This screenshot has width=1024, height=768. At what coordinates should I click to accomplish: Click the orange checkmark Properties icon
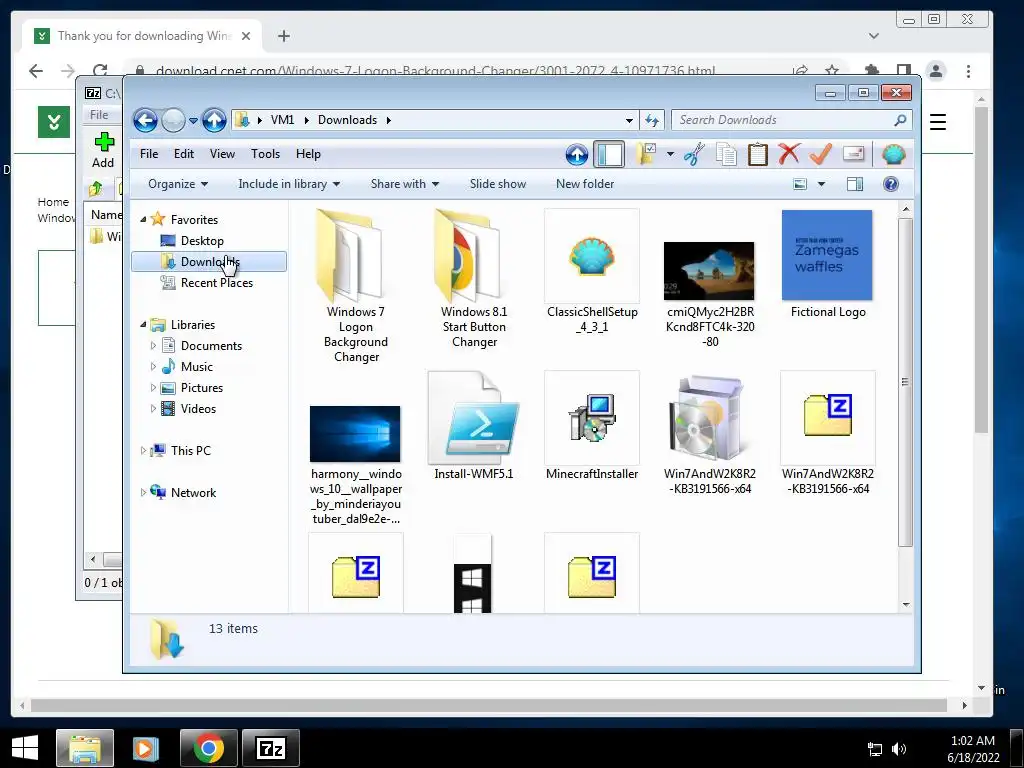820,154
